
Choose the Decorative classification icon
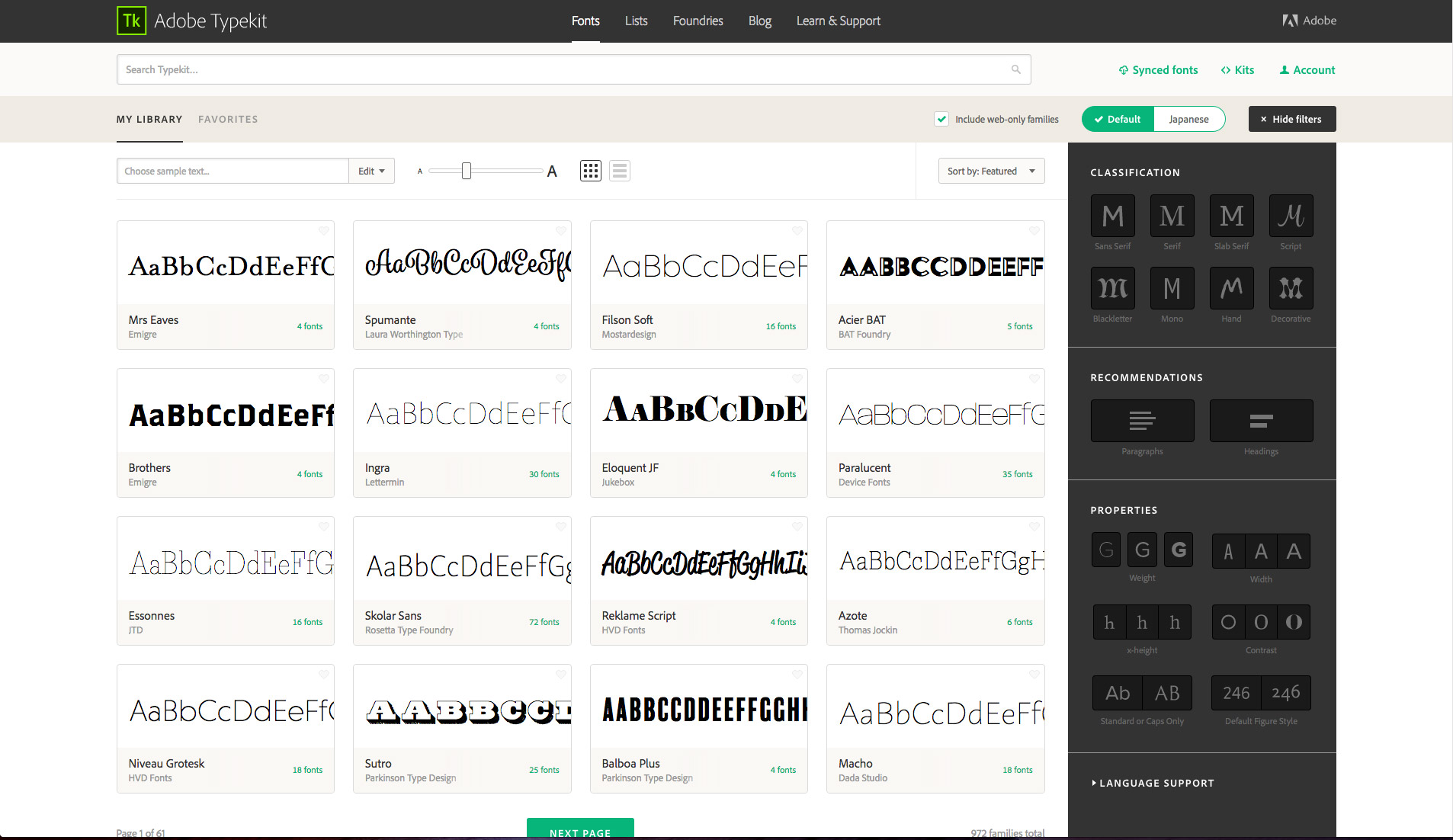tap(1290, 288)
